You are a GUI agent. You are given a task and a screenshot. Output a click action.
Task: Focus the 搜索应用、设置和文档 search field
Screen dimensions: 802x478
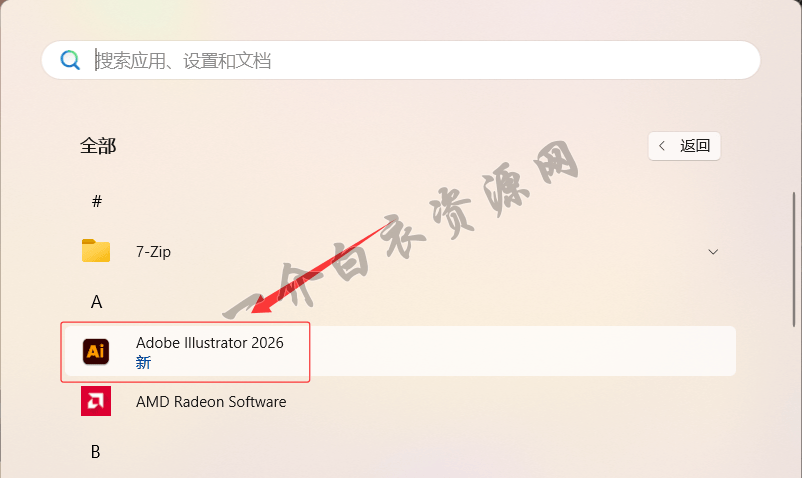pos(400,60)
